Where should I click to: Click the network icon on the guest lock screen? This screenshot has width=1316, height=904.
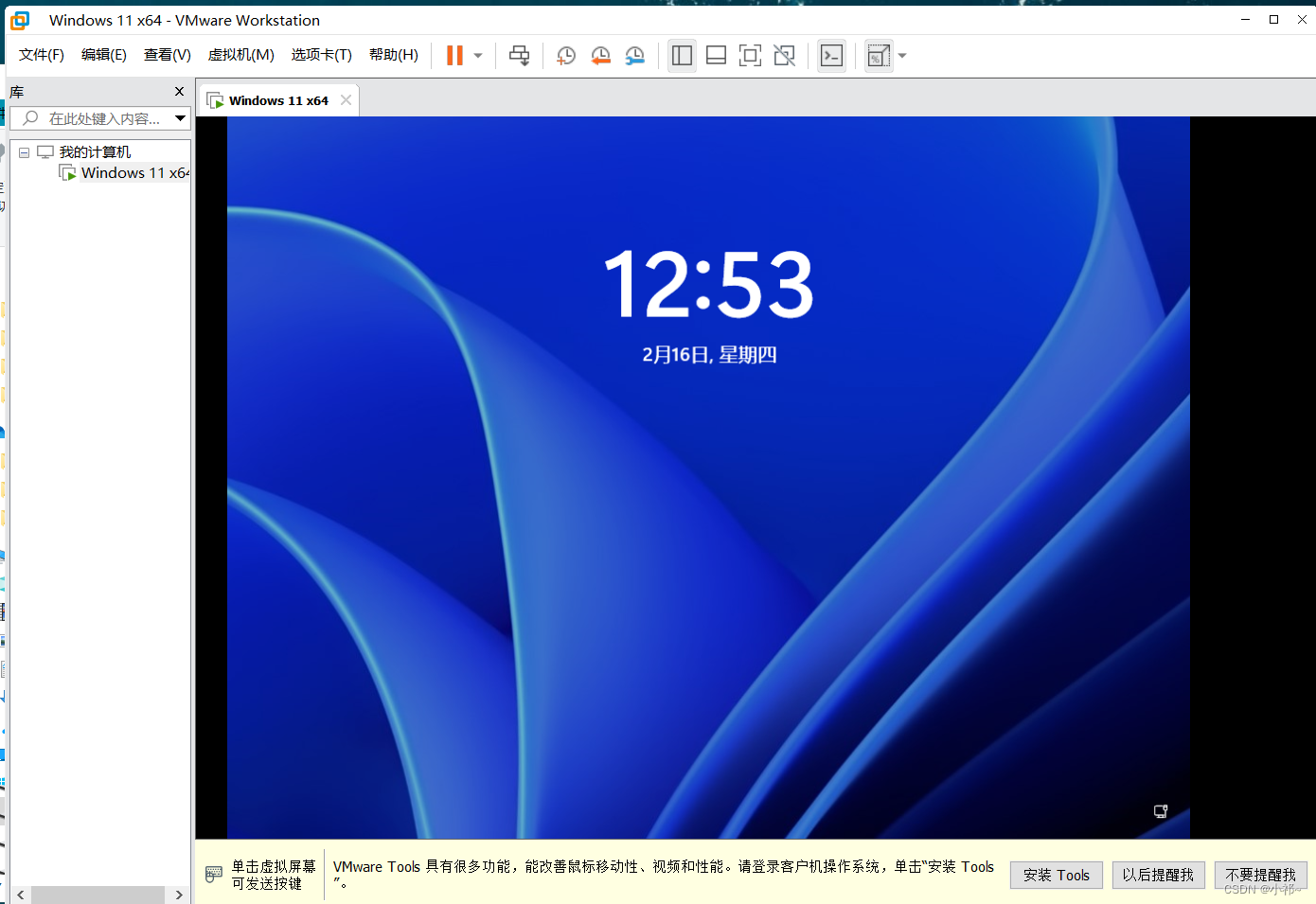click(1161, 811)
